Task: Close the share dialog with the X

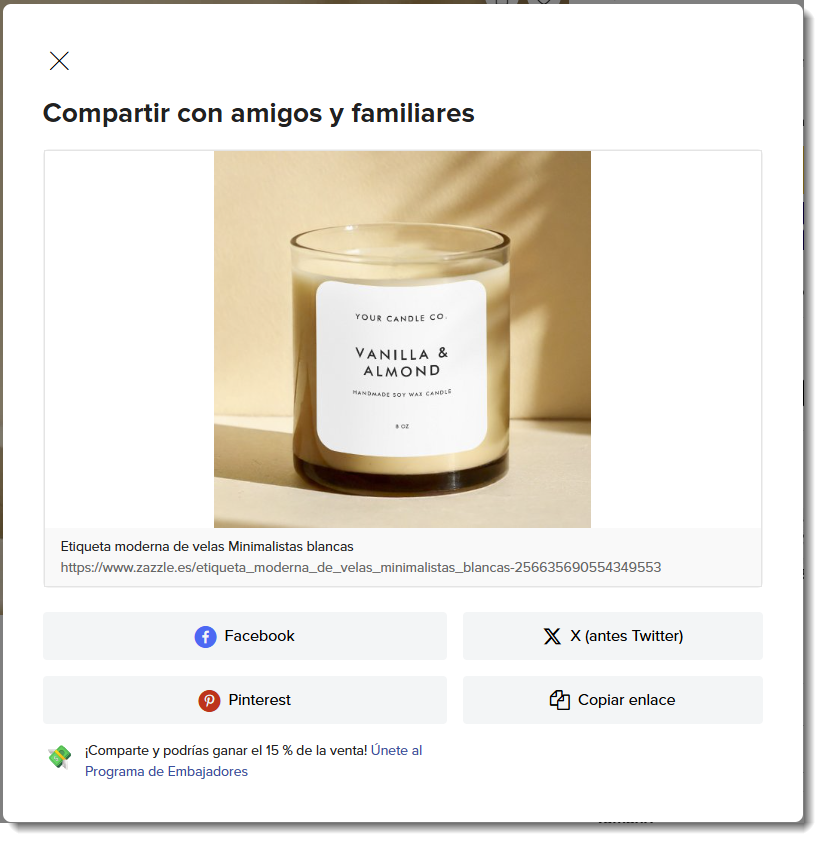Action: [59, 61]
